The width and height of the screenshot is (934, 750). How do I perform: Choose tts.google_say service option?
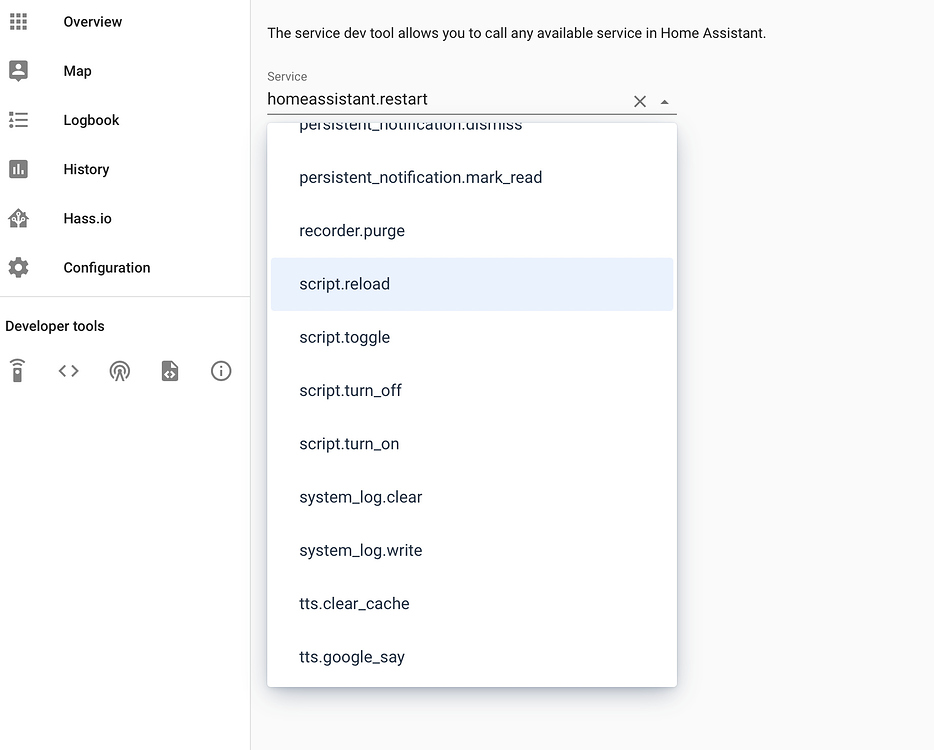tap(352, 657)
